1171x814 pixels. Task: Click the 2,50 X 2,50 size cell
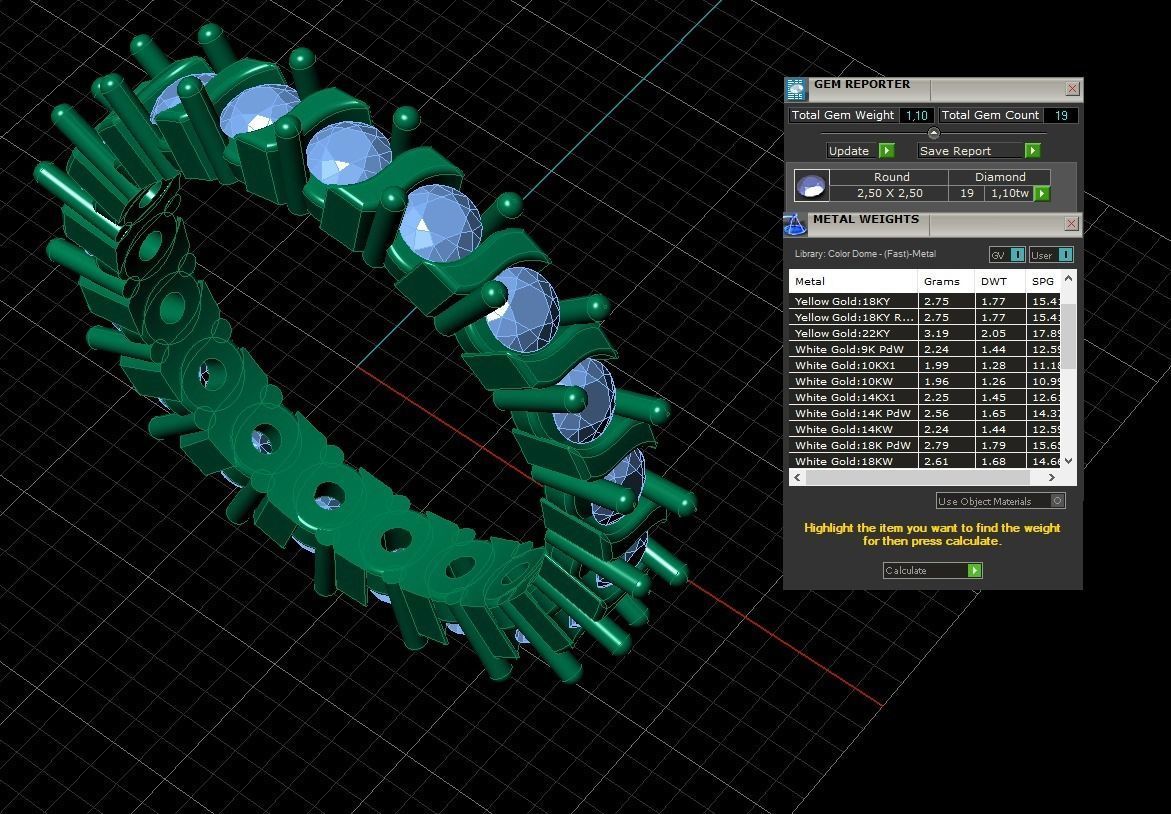889,193
